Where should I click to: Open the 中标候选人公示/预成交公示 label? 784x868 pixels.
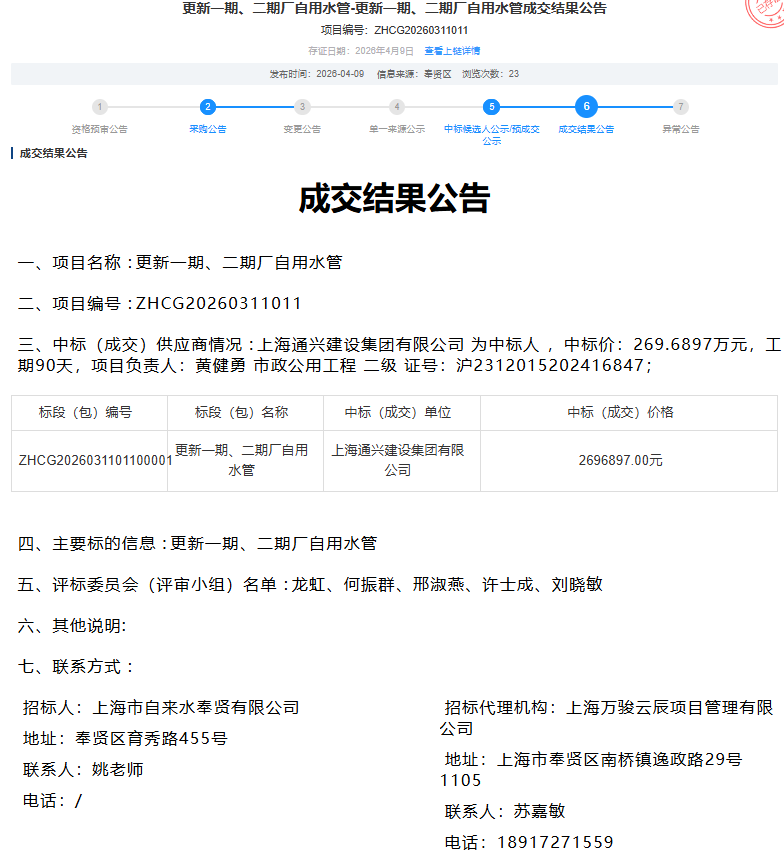[491, 135]
